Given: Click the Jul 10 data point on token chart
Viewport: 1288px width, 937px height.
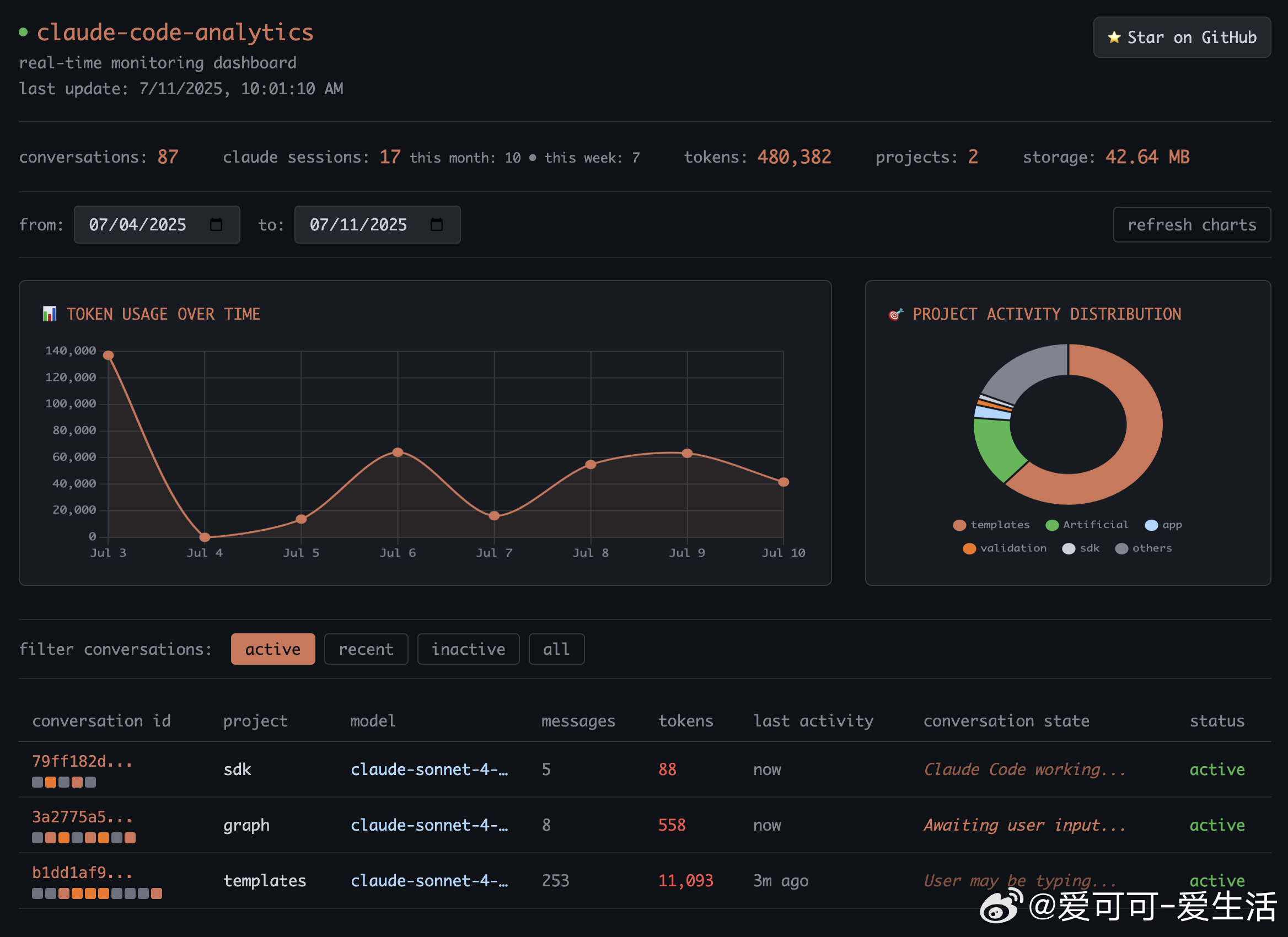Looking at the screenshot, I should (783, 482).
